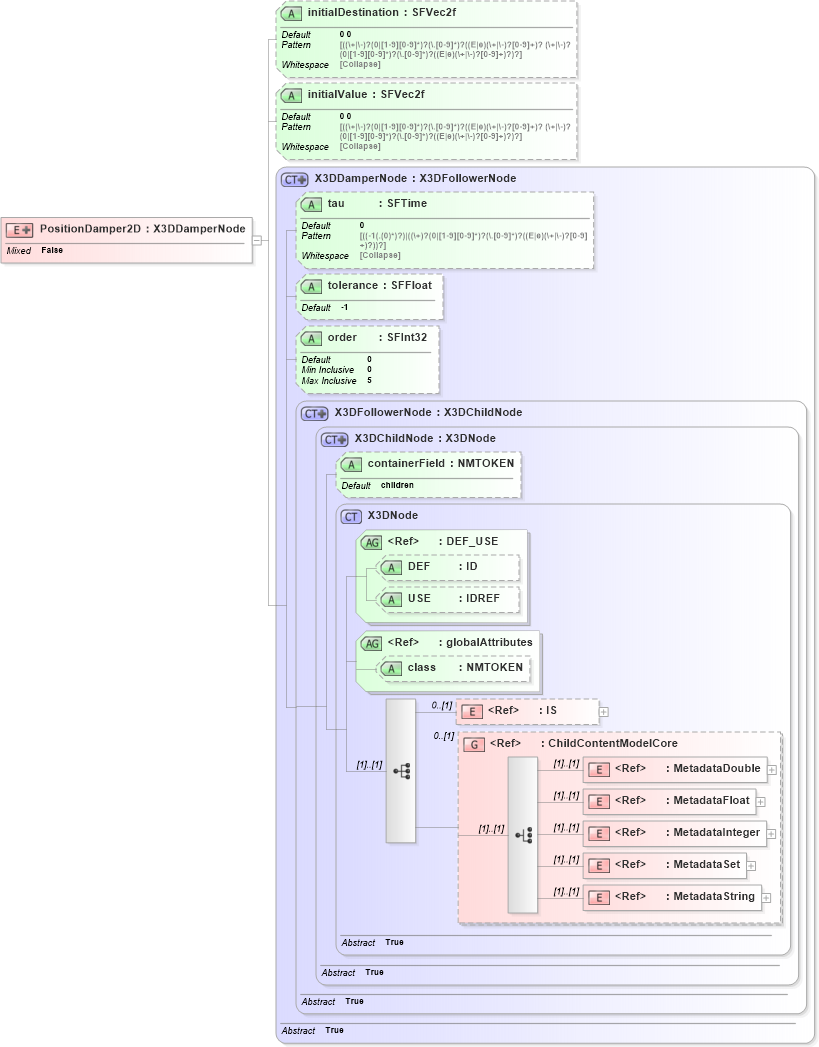
Task: Click the A icon beside containerField
Action: click(x=351, y=465)
